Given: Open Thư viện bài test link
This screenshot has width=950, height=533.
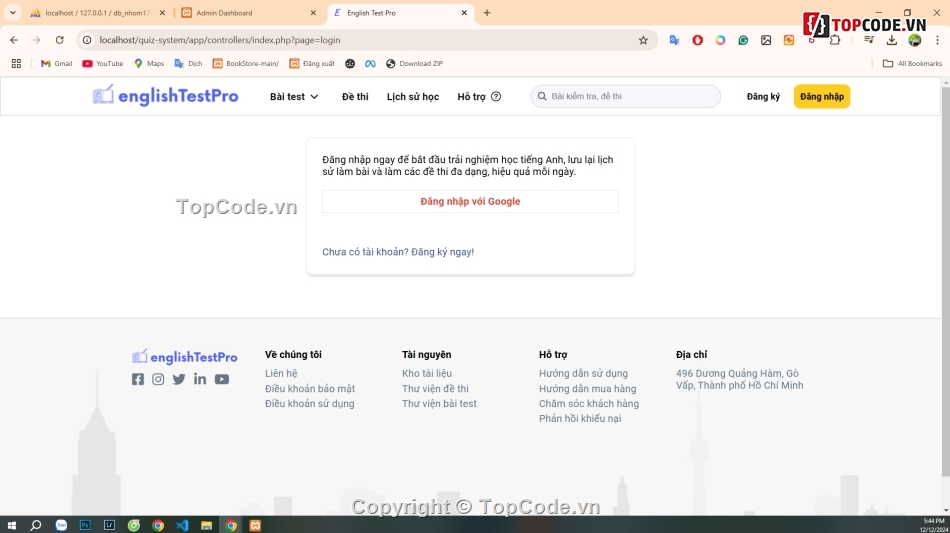Looking at the screenshot, I should point(439,403).
